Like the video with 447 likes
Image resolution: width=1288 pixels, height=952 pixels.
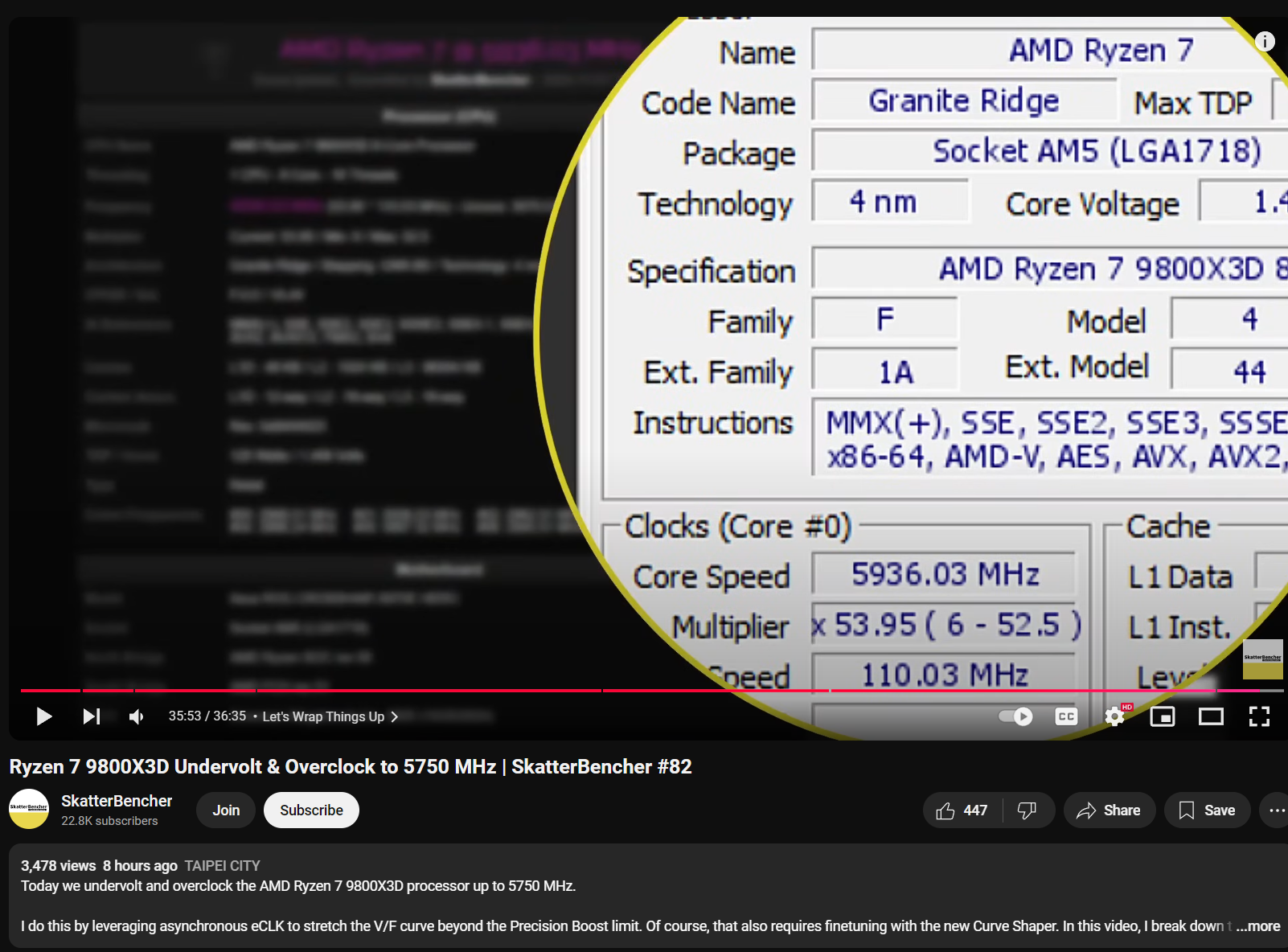click(x=962, y=810)
